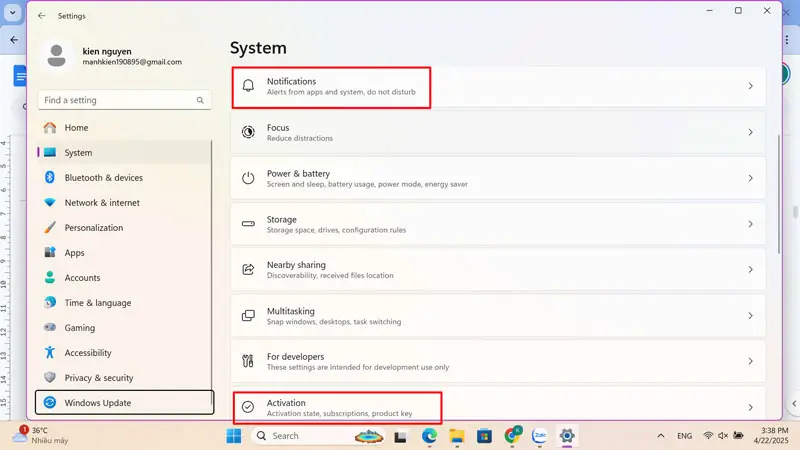
Task: Click the Time & language globe icon
Action: (49, 303)
